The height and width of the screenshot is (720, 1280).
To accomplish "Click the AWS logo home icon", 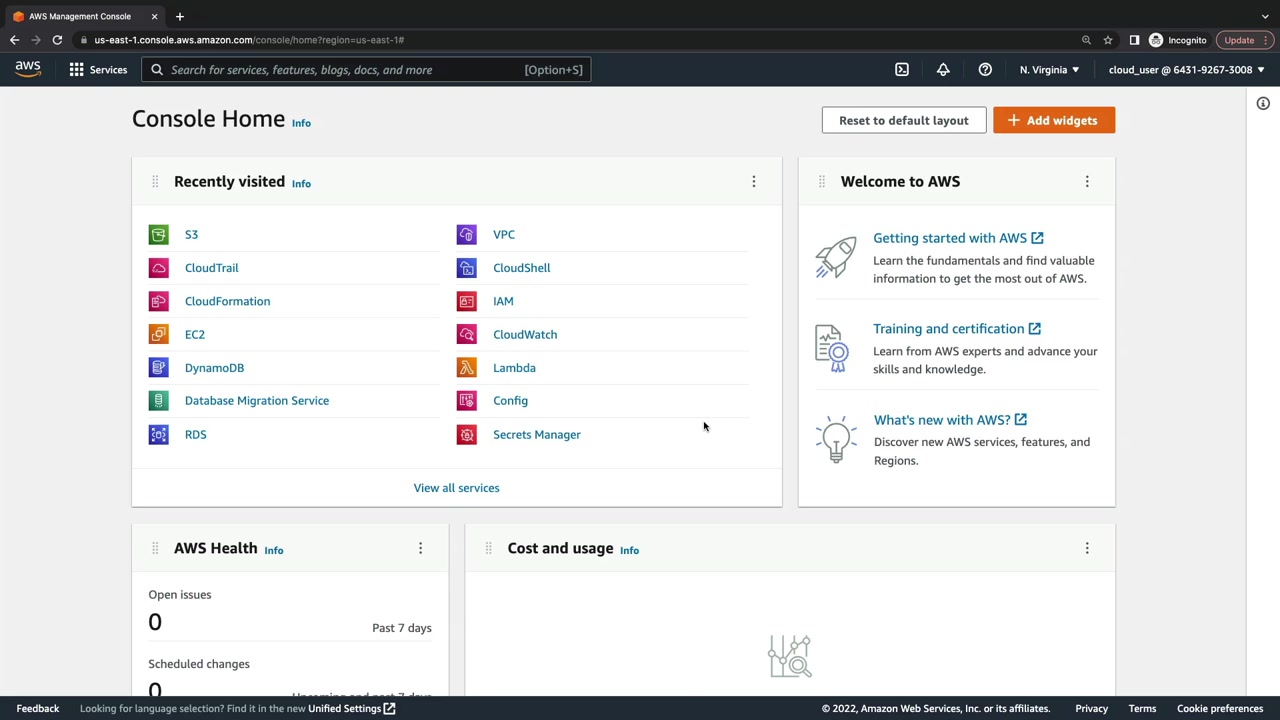I will pos(28,69).
